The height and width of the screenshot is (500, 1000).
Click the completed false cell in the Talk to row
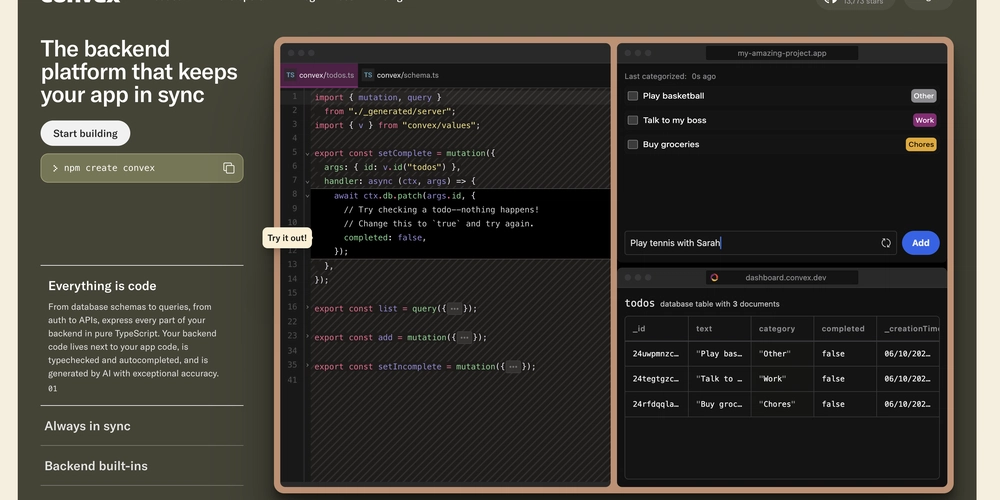(845, 379)
